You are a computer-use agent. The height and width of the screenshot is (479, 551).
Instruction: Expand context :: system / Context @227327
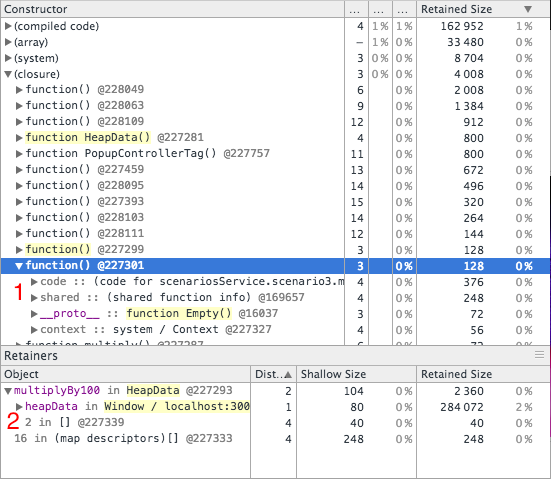34,330
